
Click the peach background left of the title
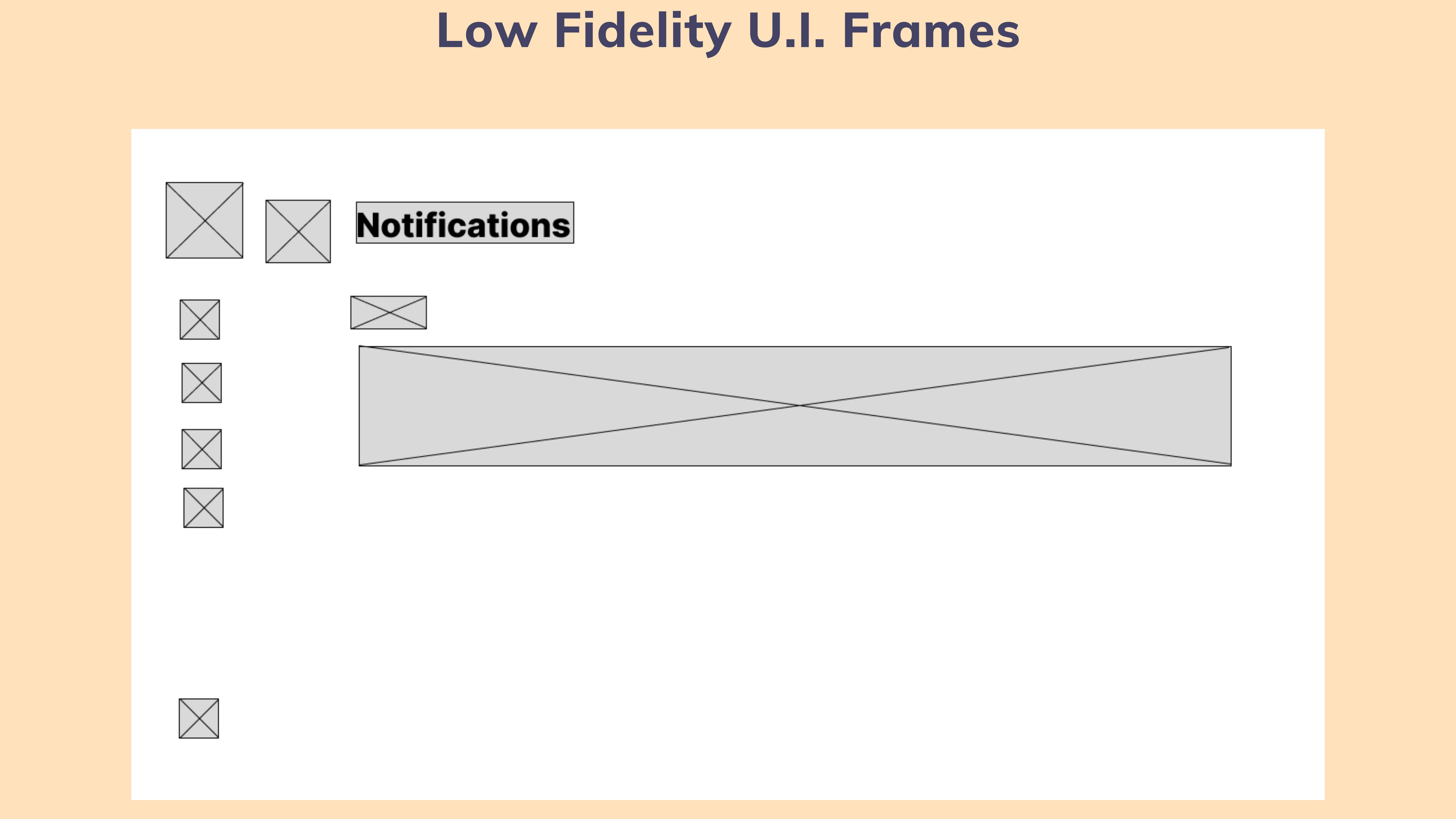(215, 45)
